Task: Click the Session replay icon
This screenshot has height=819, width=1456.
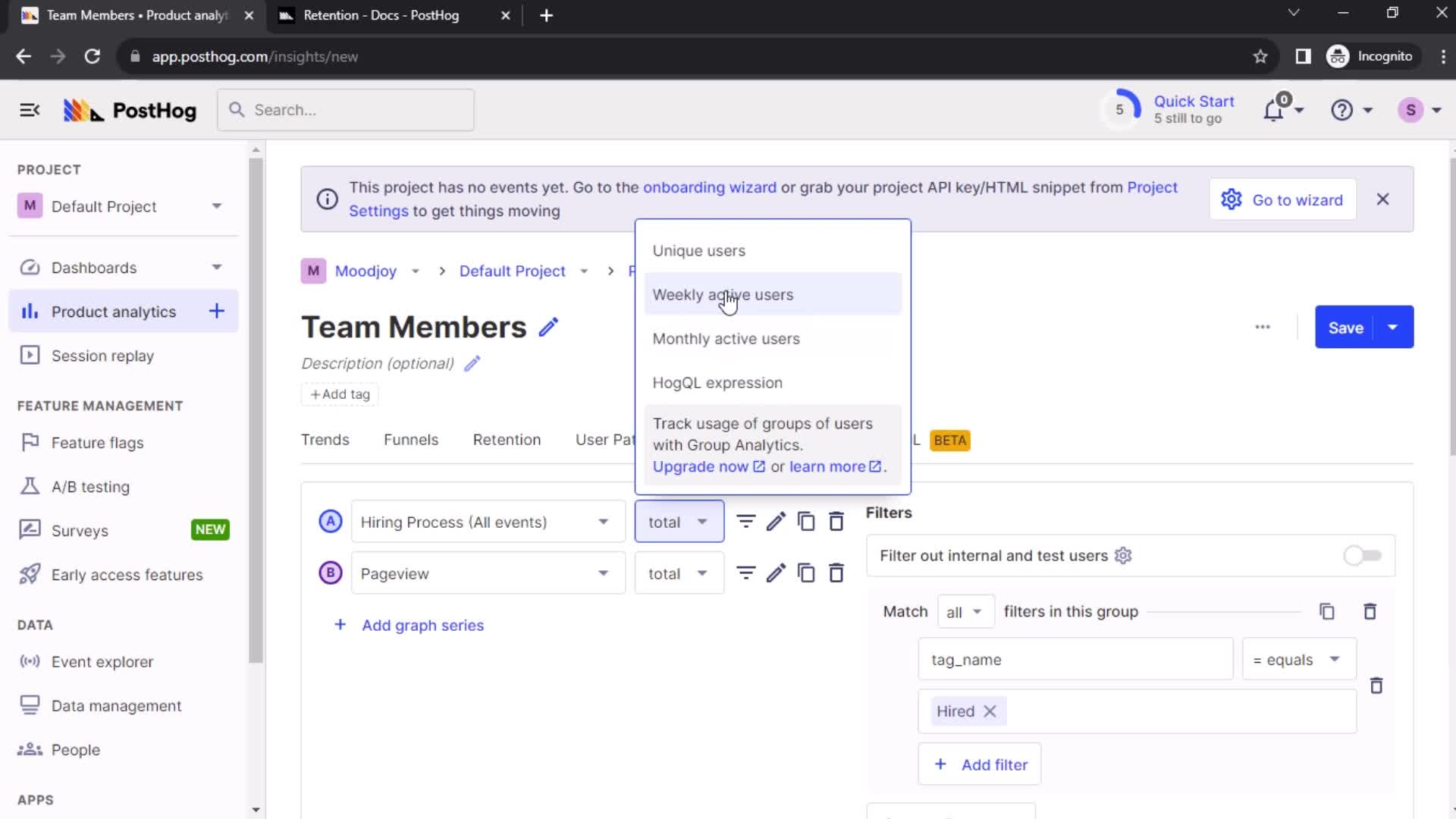Action: tap(29, 356)
